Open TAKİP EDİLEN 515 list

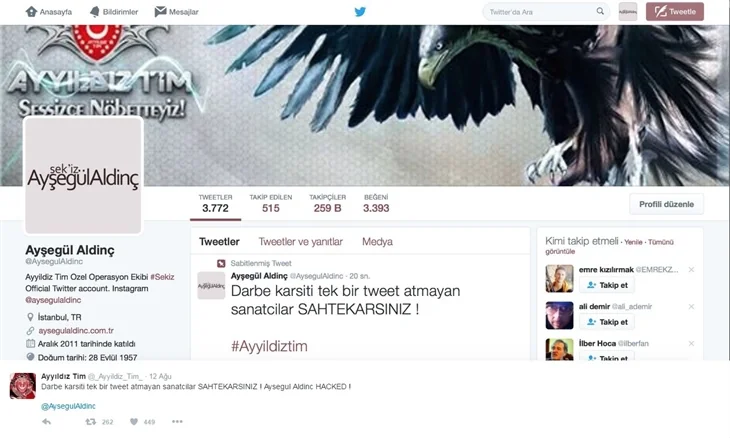click(270, 204)
